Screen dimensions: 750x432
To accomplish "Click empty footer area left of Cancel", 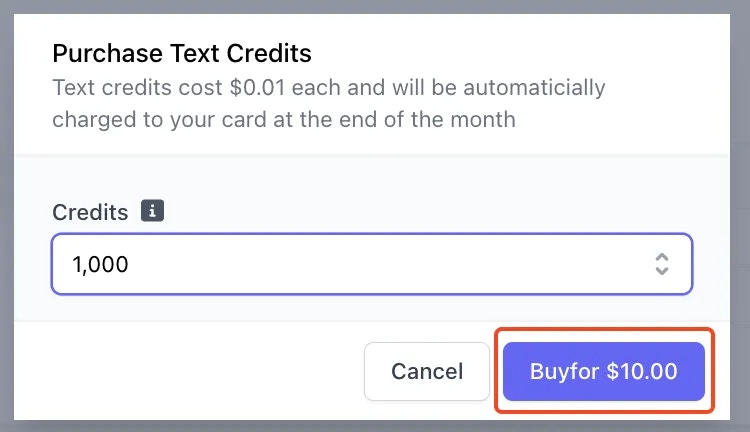I will (x=189, y=371).
